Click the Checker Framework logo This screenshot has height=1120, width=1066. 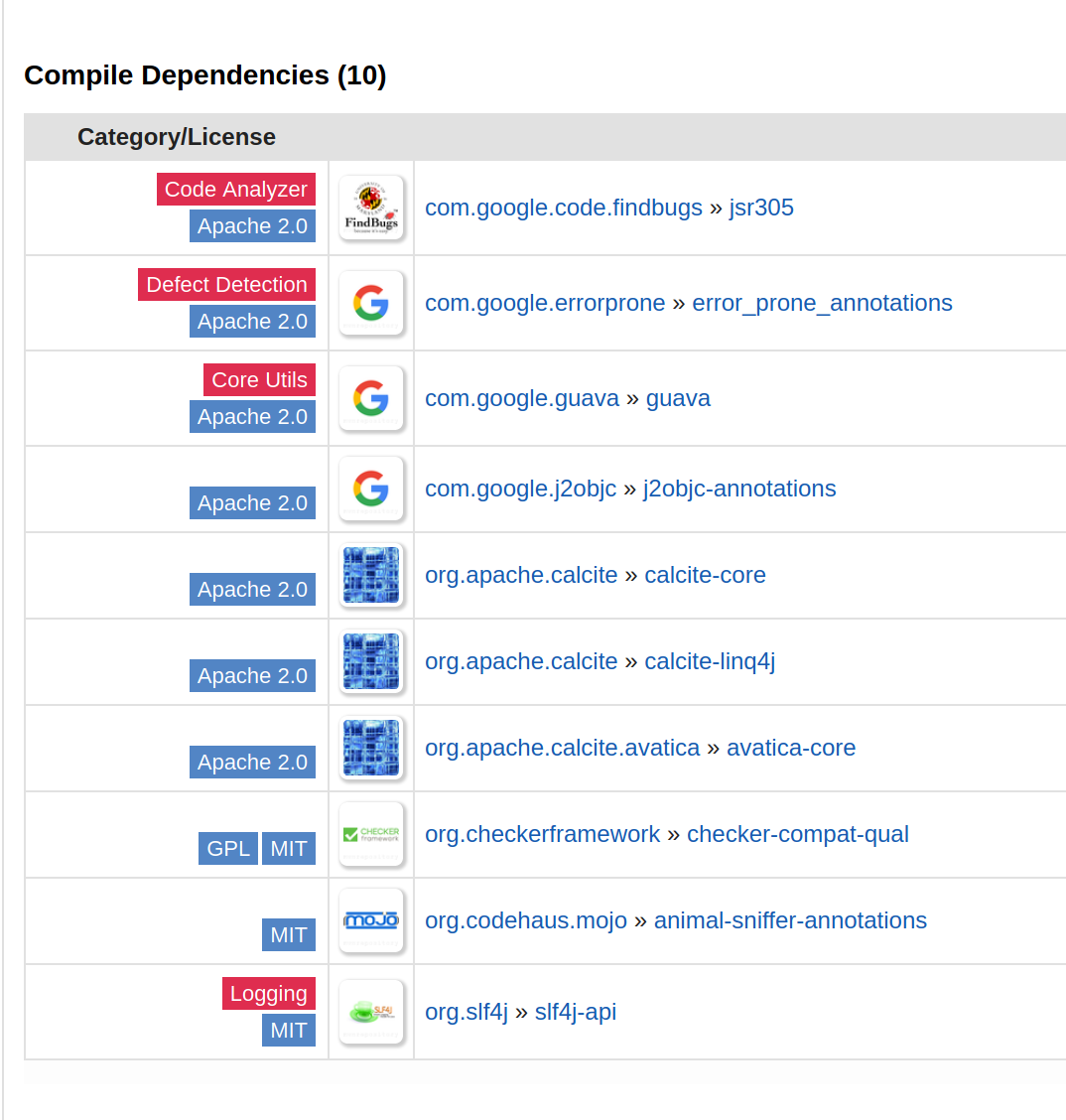click(x=371, y=834)
